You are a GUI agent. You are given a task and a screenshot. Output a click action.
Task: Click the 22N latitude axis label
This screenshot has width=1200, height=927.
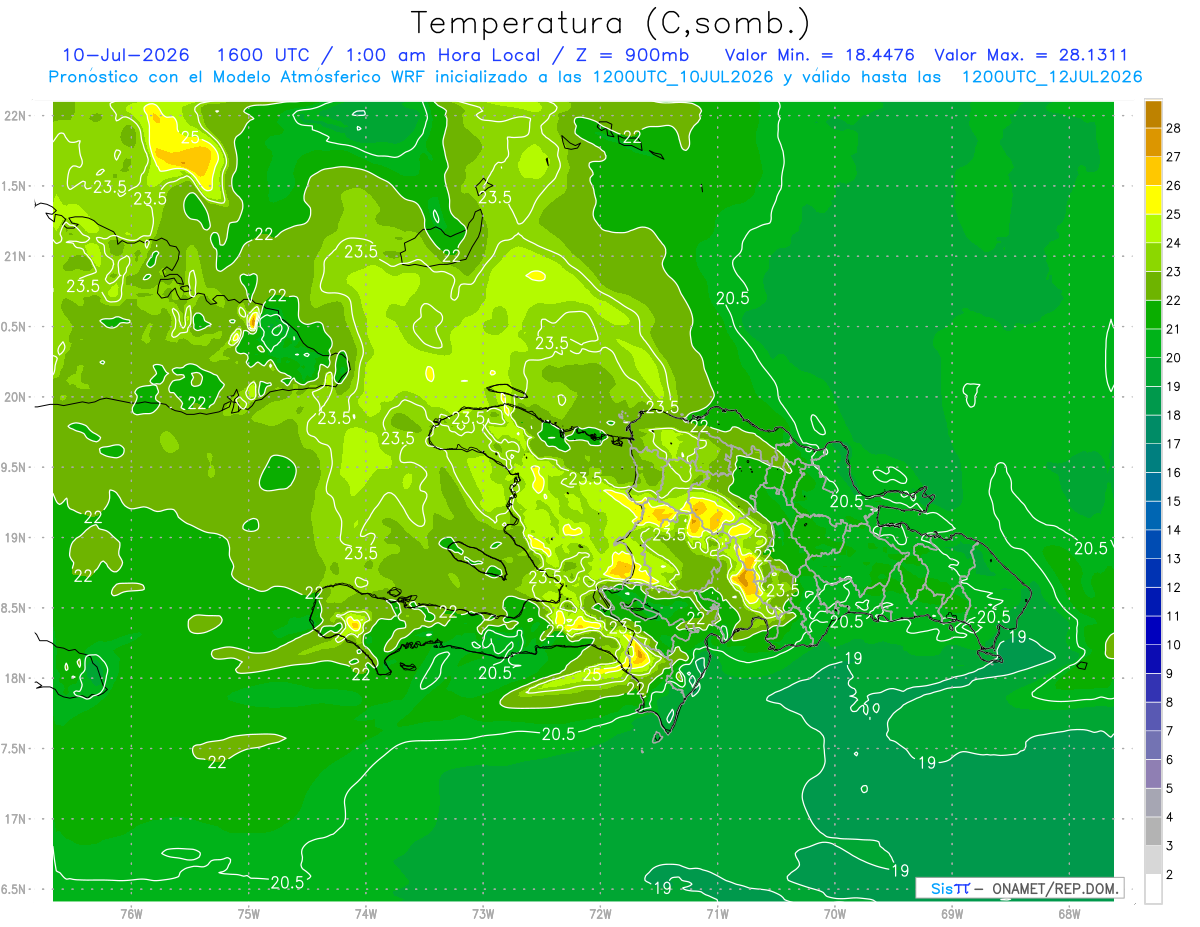tap(17, 115)
